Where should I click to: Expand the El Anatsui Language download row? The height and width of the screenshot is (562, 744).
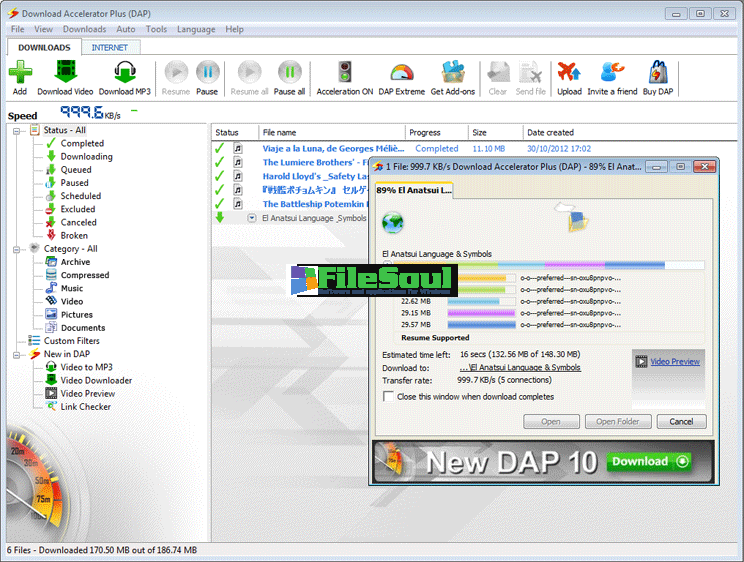pyautogui.click(x=252, y=217)
